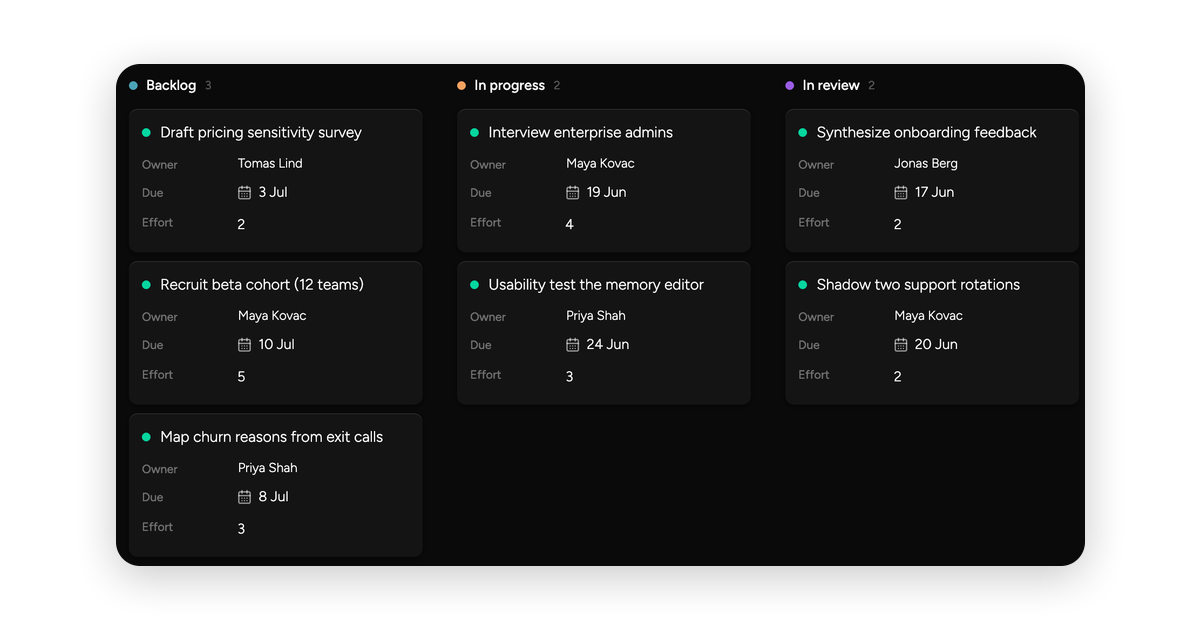Screen dimensions: 1200x630
Task: Click effort value 3 on Map churn reasons
Action: click(x=241, y=529)
